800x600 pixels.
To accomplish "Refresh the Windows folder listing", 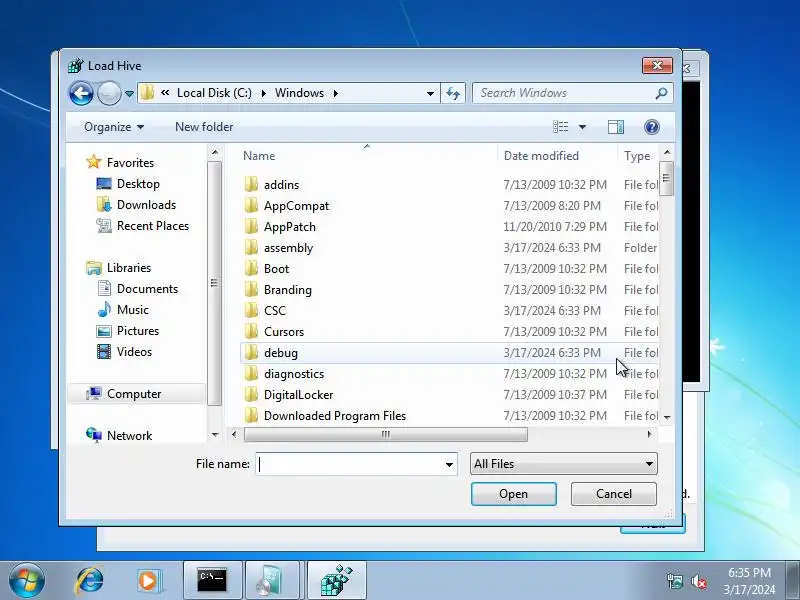I will point(453,93).
